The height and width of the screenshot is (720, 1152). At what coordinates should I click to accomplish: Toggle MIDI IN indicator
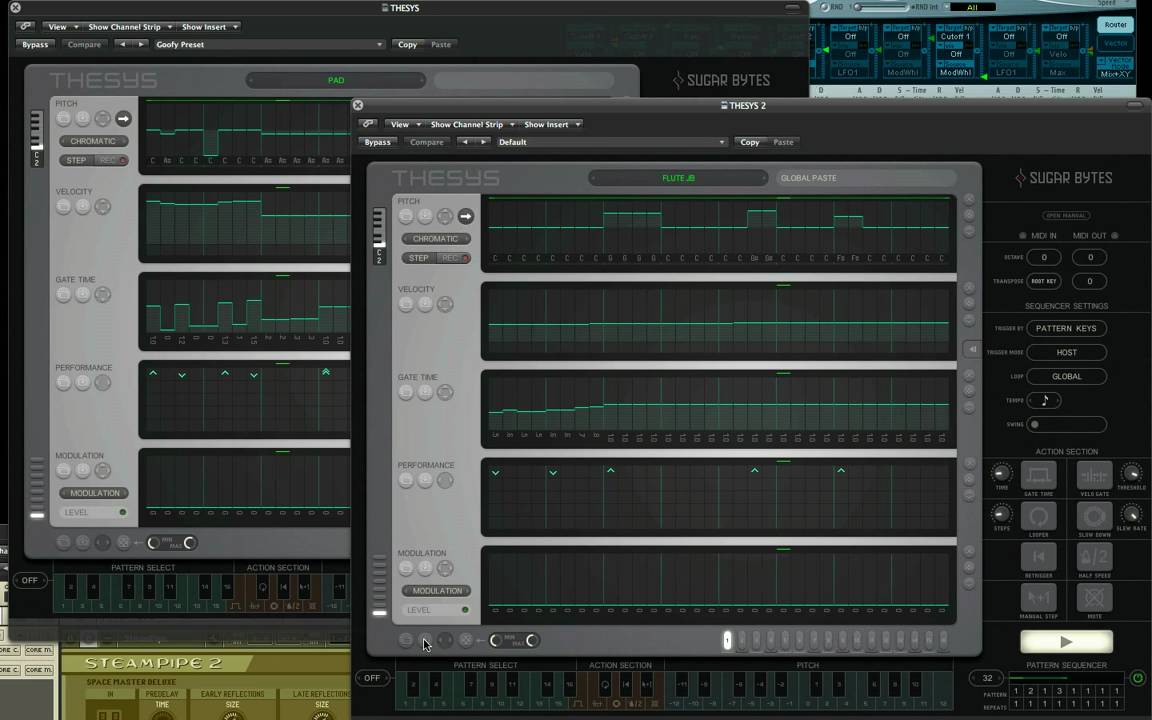tap(1022, 236)
